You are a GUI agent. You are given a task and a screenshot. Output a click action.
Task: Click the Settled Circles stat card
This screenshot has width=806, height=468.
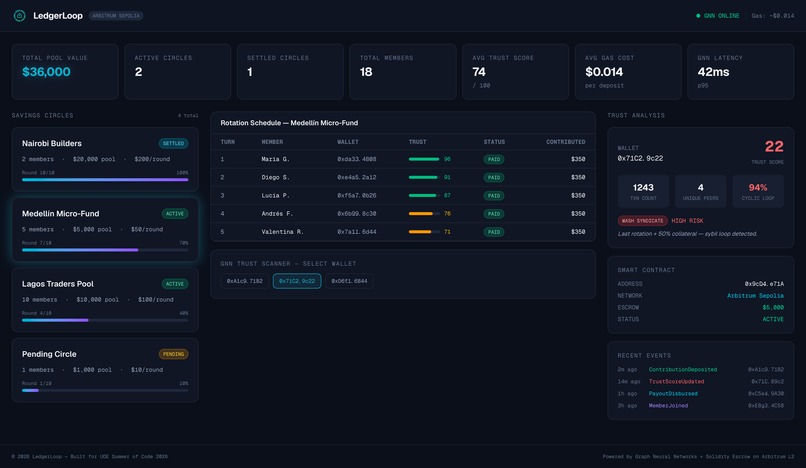(290, 71)
